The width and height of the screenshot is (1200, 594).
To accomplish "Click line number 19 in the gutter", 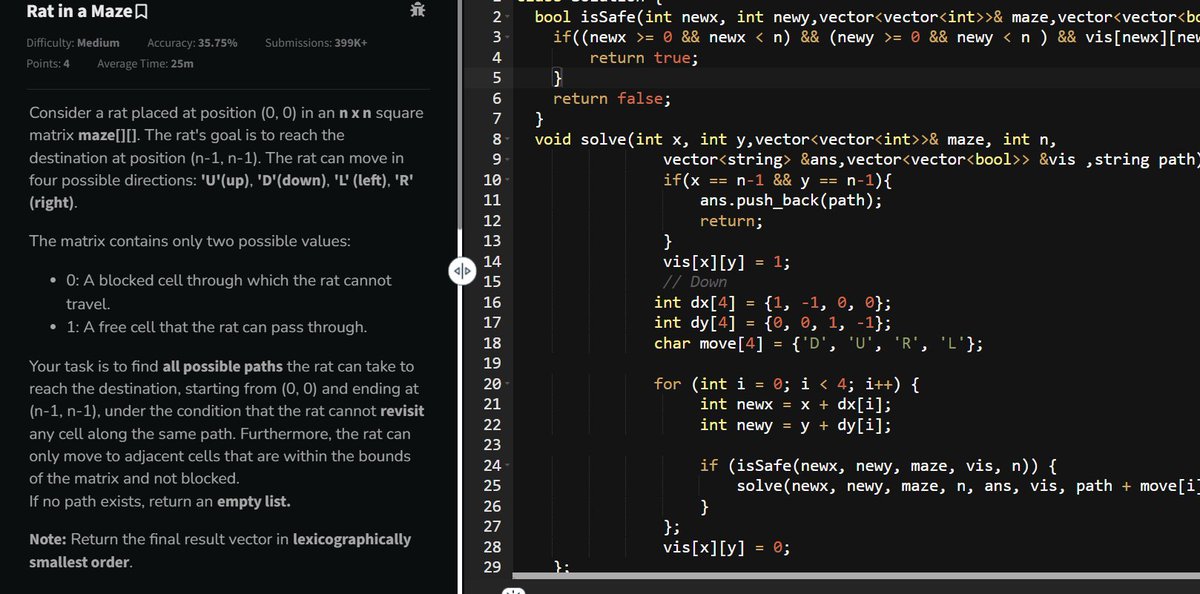I will tap(491, 364).
